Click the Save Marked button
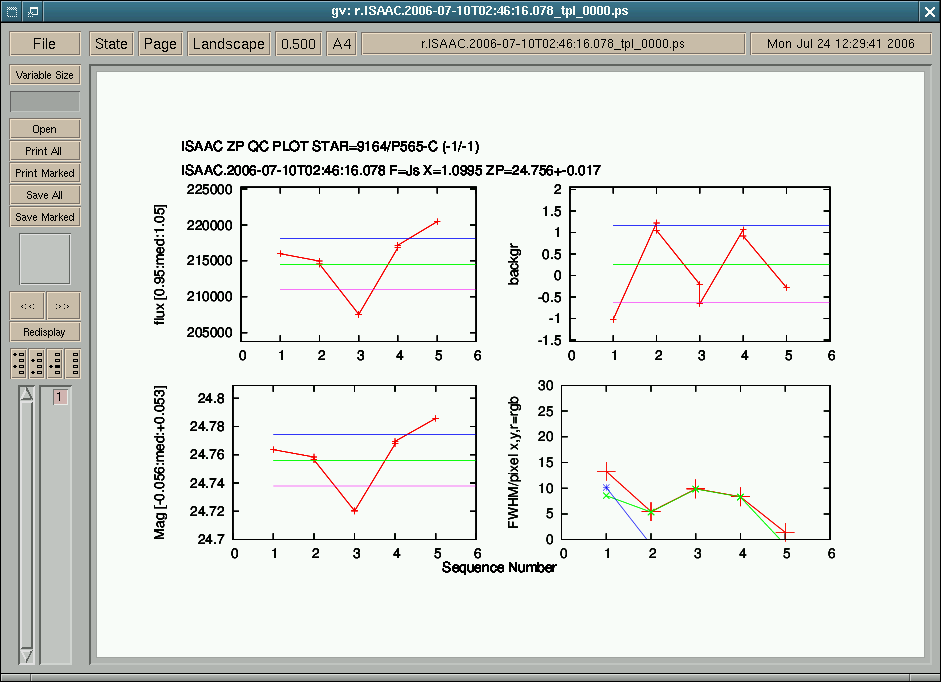Image resolution: width=941 pixels, height=682 pixels. [x=45, y=217]
